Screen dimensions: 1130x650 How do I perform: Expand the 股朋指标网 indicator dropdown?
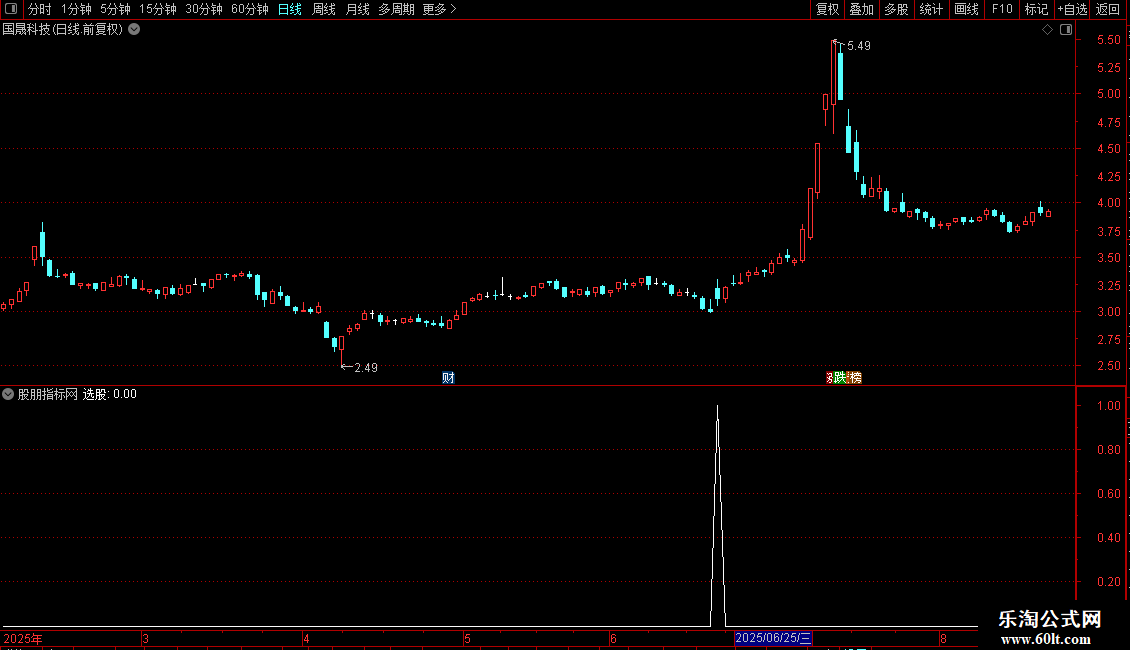point(8,394)
